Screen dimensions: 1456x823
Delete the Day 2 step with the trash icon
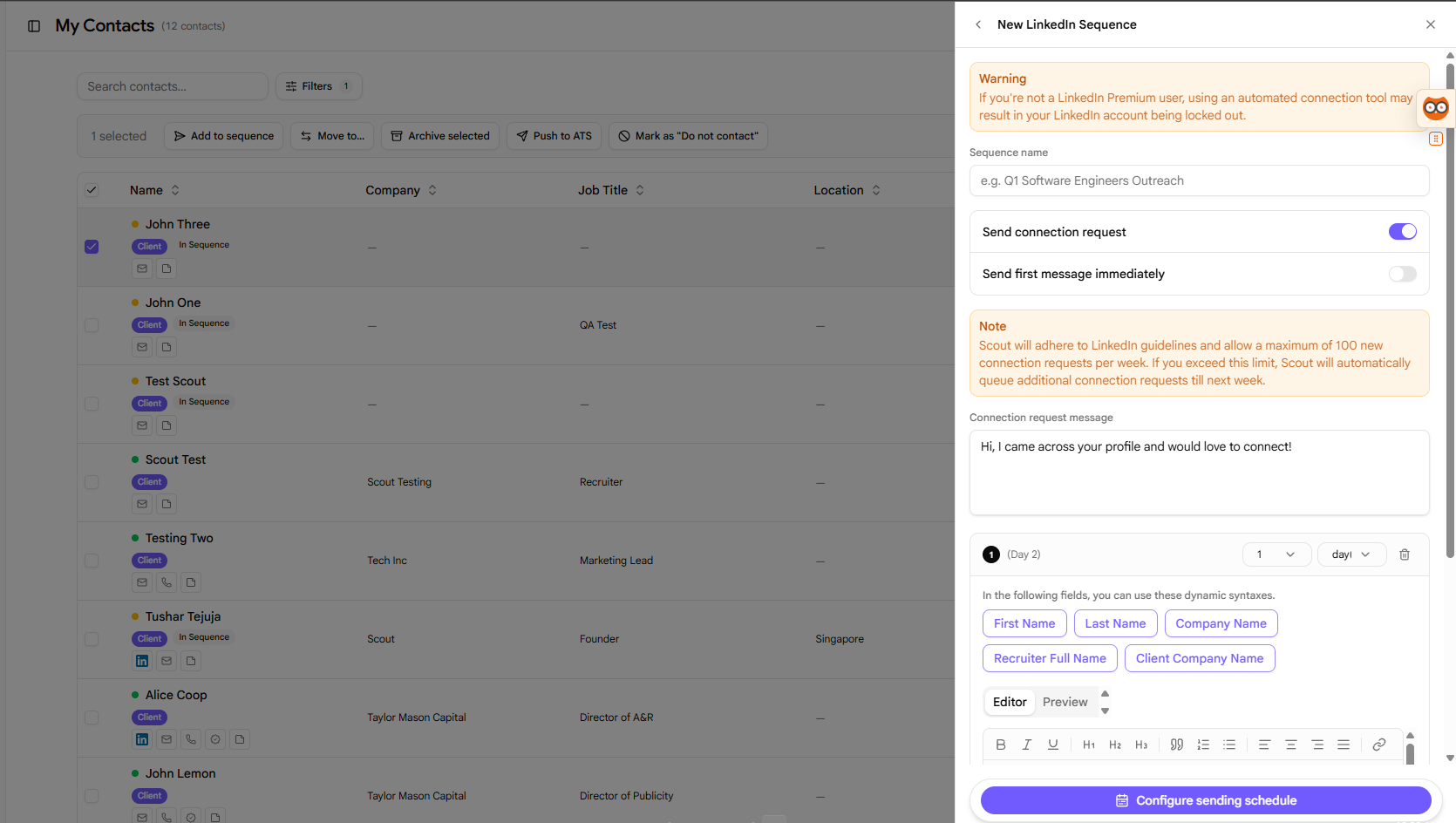[1405, 554]
